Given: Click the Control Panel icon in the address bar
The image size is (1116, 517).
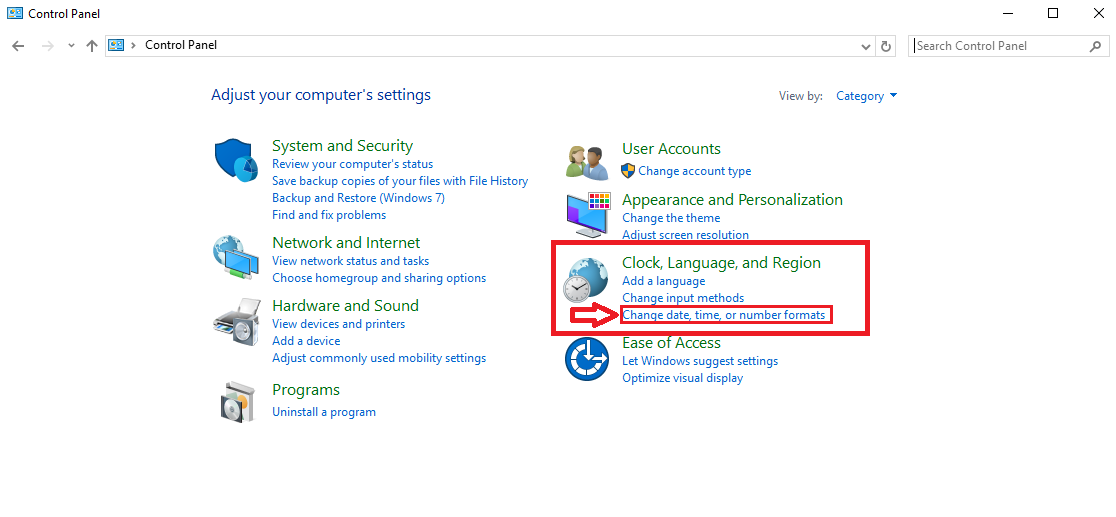Looking at the screenshot, I should click(116, 45).
